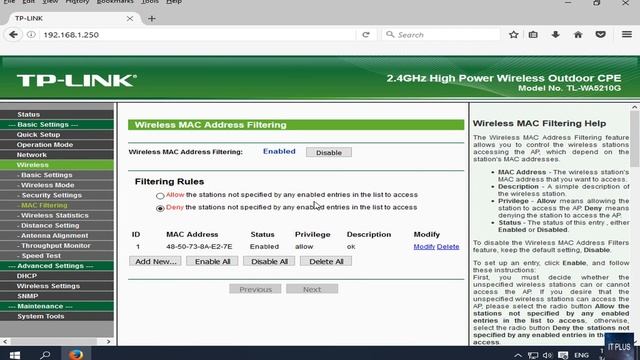
Task: Open Throughput Monitor submenu
Action: (x=57, y=246)
